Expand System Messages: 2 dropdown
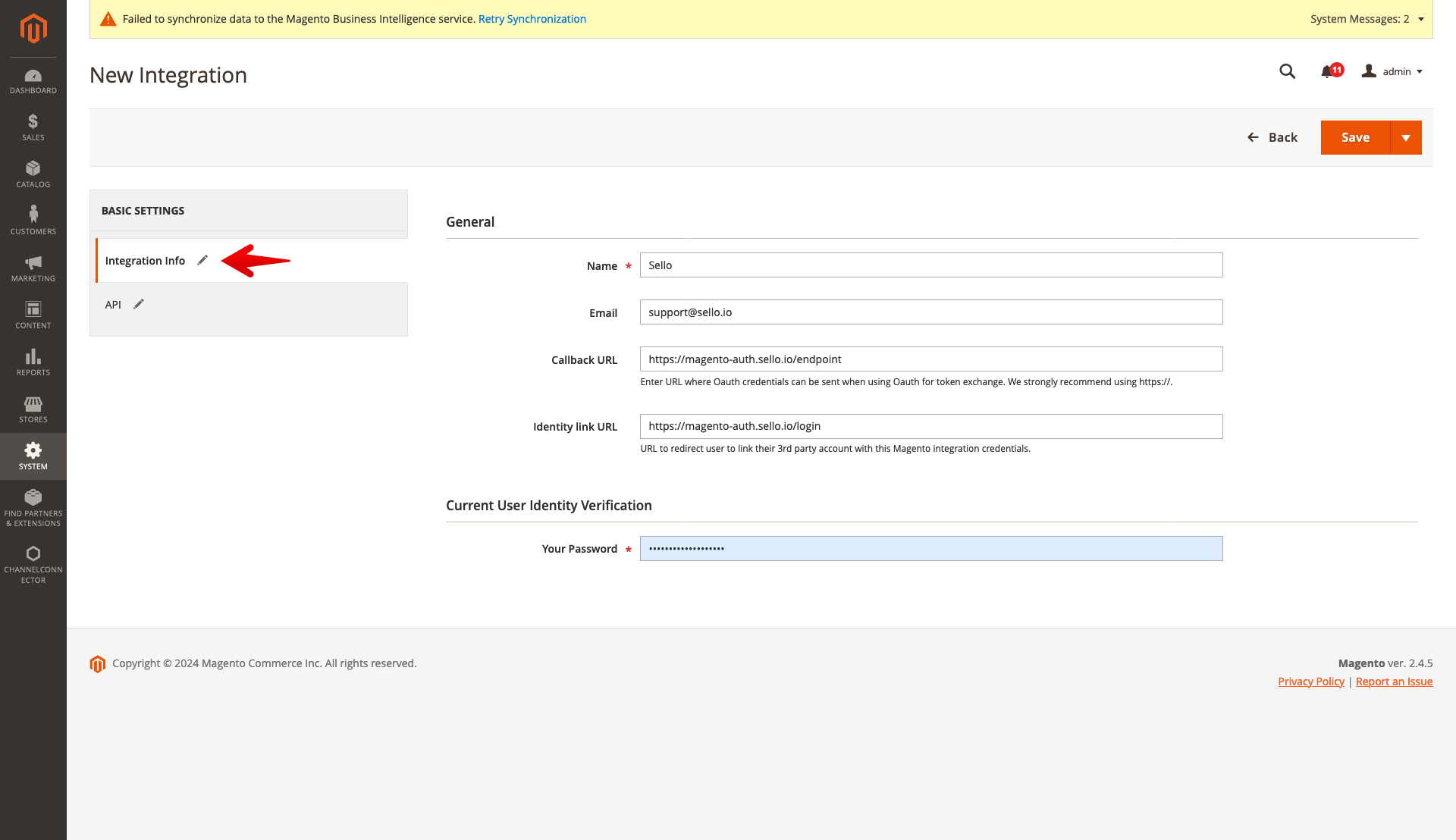 click(x=1367, y=19)
